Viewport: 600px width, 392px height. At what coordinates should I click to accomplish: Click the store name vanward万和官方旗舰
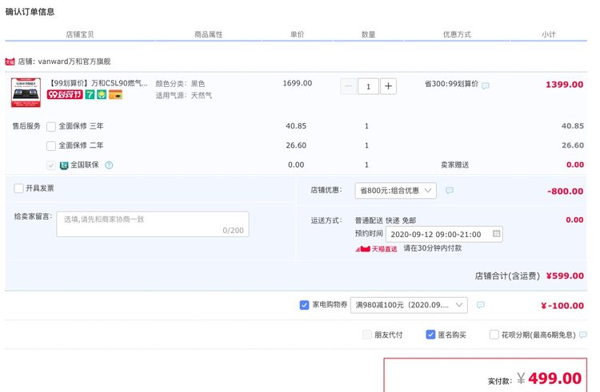point(74,61)
